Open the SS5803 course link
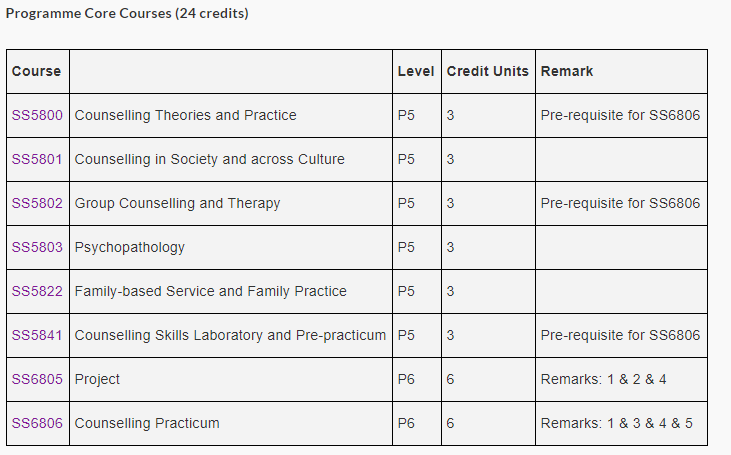731x455 pixels. click(x=37, y=247)
